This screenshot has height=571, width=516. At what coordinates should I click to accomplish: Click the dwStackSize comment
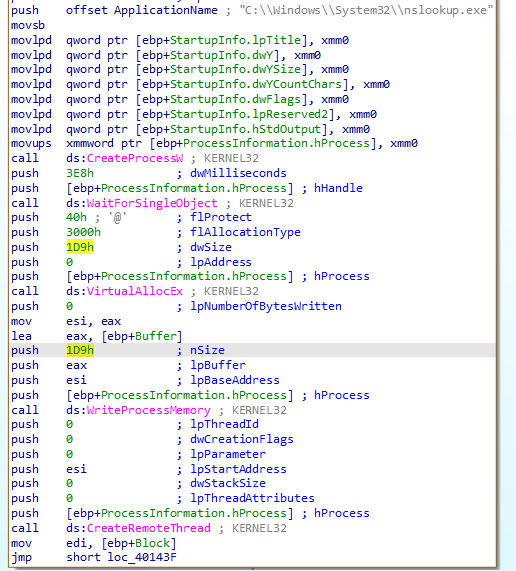[x=228, y=483]
